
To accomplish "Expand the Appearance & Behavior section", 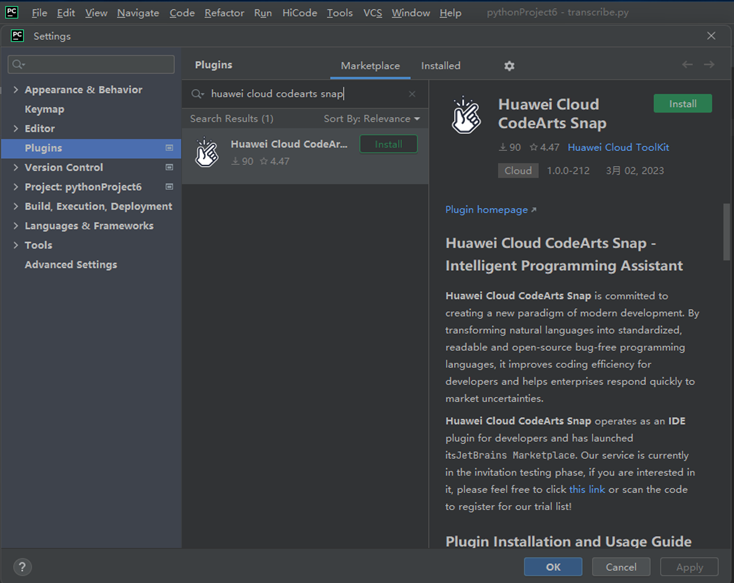I will pos(16,90).
